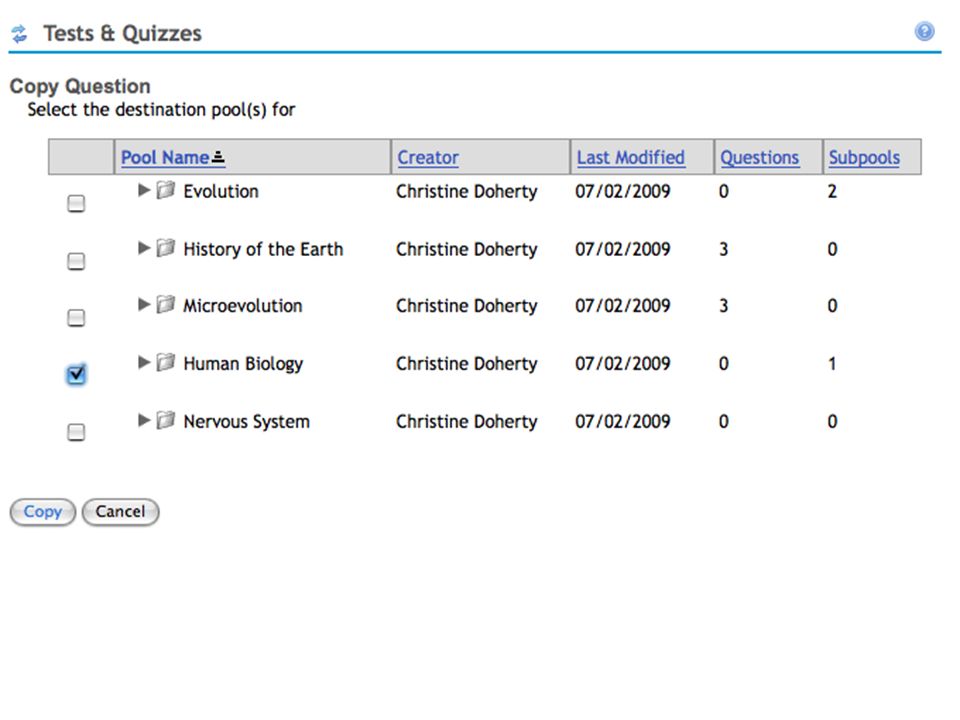Expand the Evolution pool tree arrow

tap(144, 190)
